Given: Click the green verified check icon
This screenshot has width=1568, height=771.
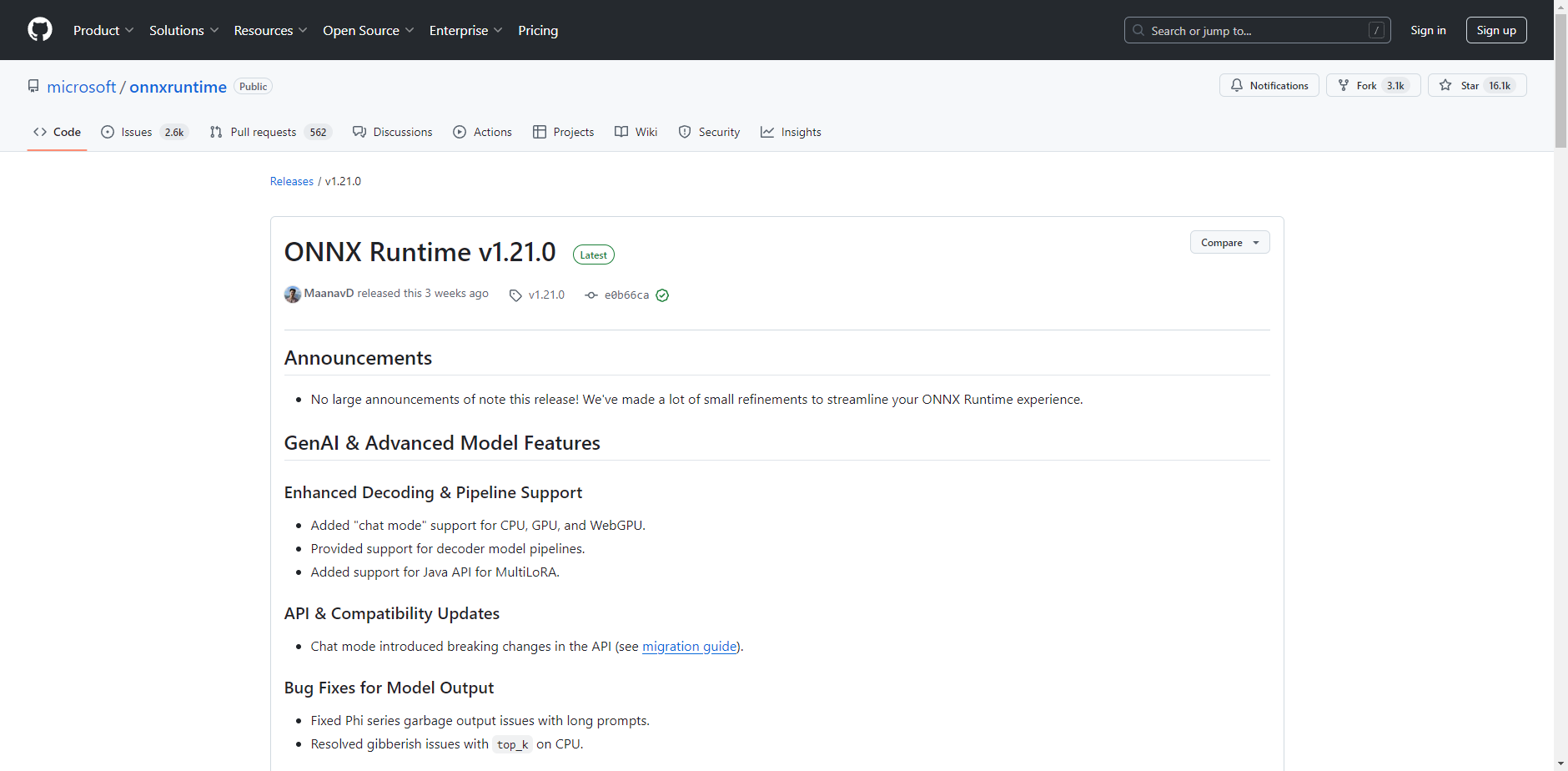Looking at the screenshot, I should point(662,295).
